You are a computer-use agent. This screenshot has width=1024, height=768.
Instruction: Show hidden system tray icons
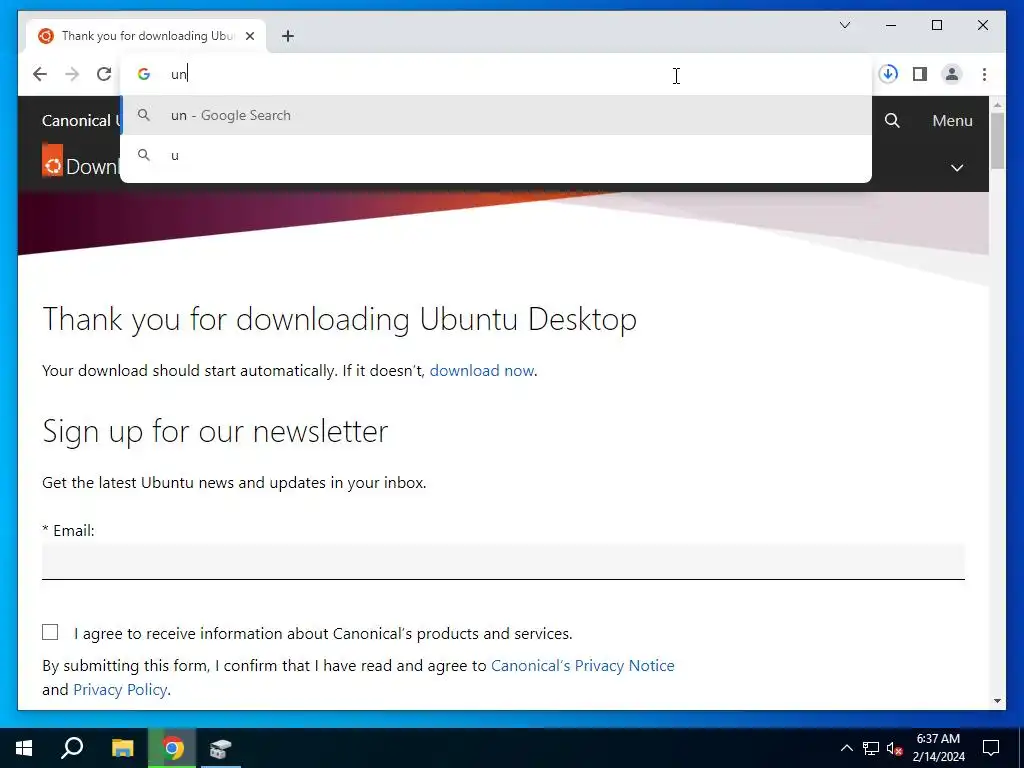pos(846,748)
